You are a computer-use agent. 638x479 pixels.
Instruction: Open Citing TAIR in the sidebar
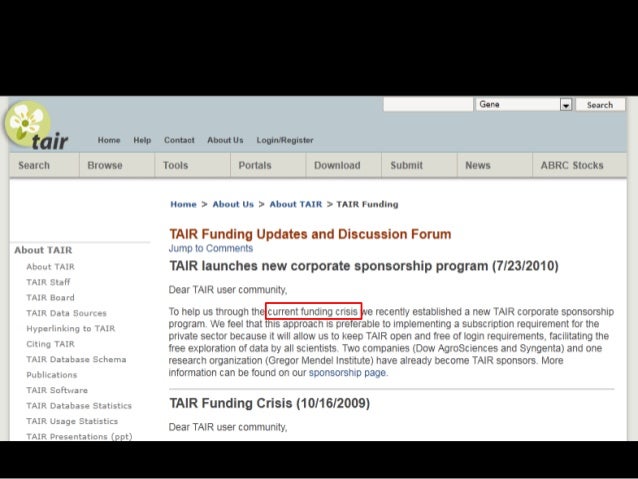[x=50, y=344]
